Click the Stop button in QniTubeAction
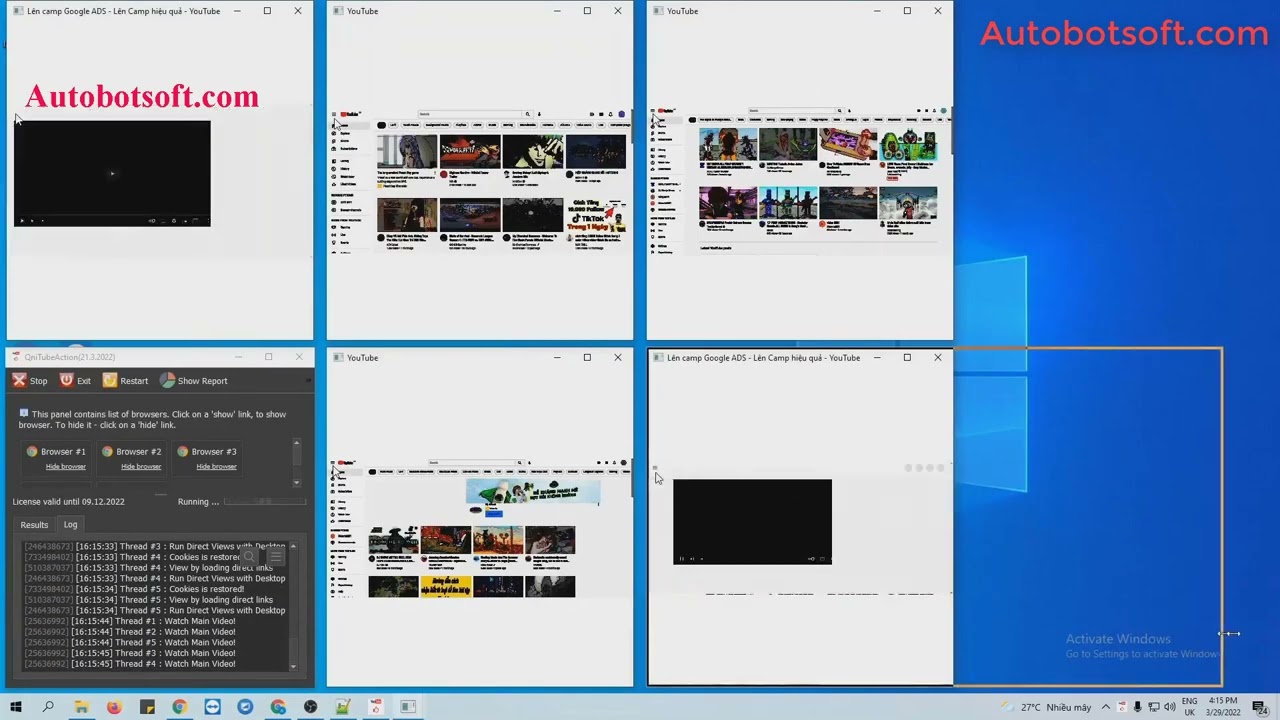 30,380
